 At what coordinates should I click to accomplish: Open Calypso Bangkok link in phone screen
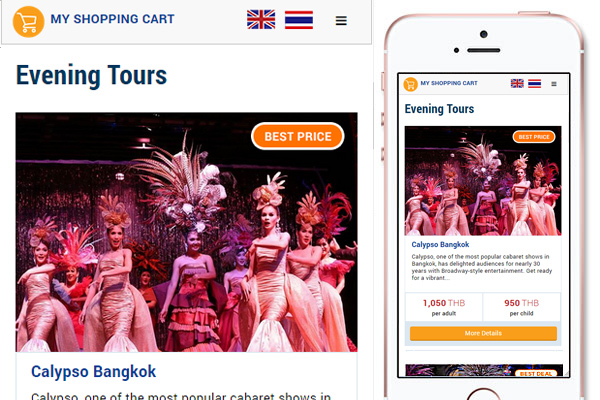tap(440, 244)
